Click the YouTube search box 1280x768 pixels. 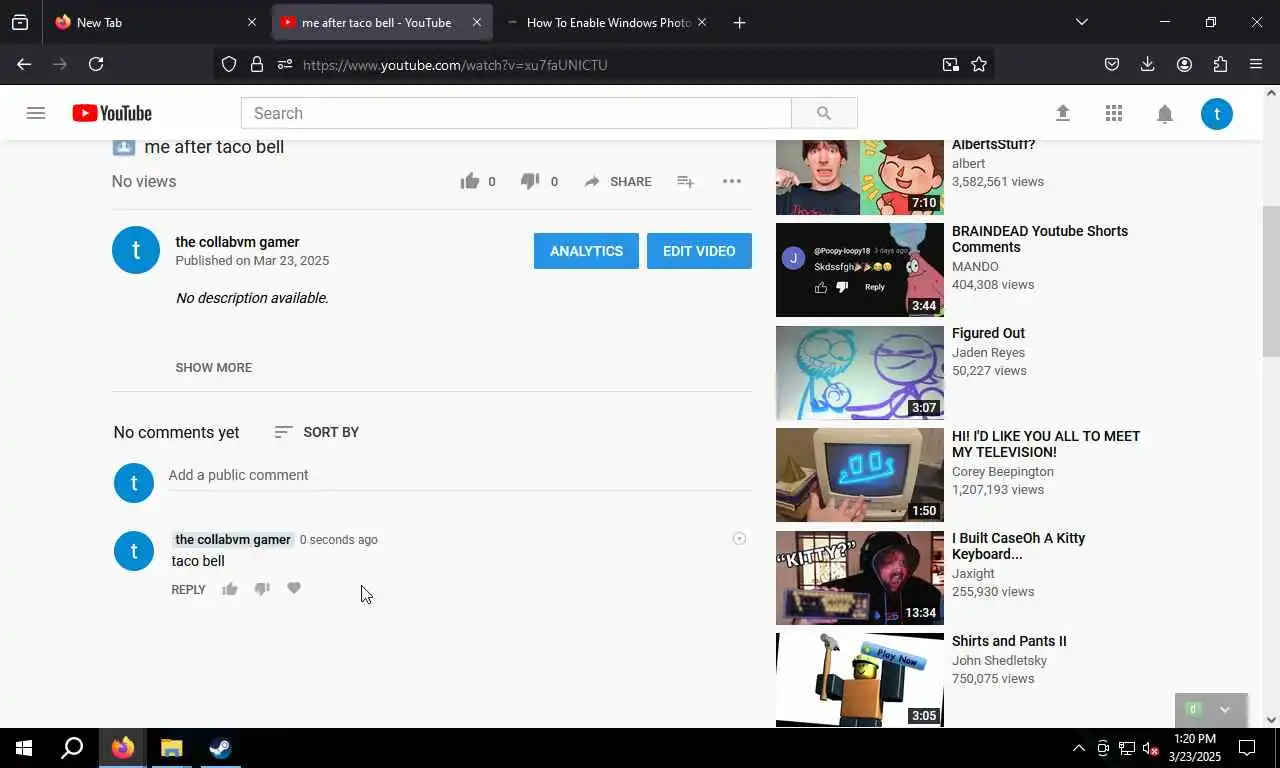516,113
